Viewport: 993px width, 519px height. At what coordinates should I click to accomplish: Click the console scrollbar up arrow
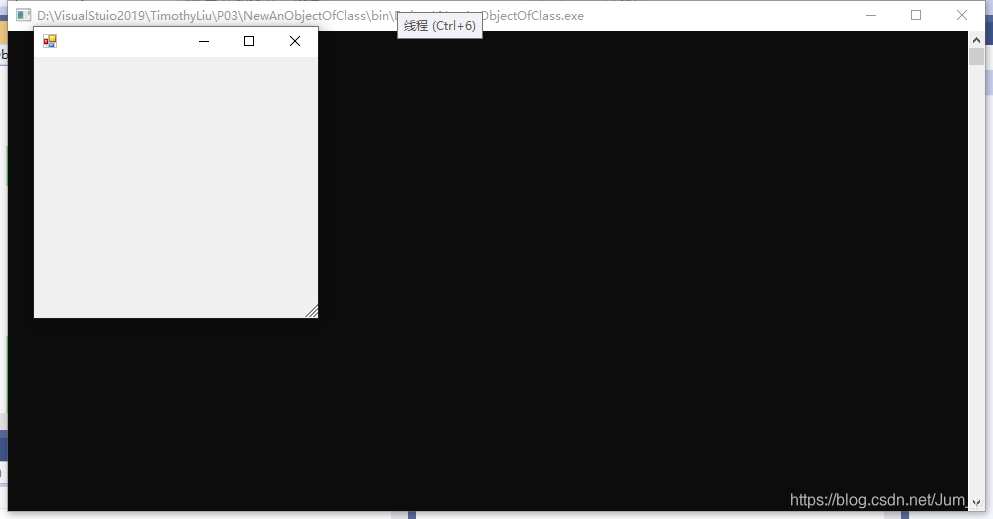[x=976, y=40]
